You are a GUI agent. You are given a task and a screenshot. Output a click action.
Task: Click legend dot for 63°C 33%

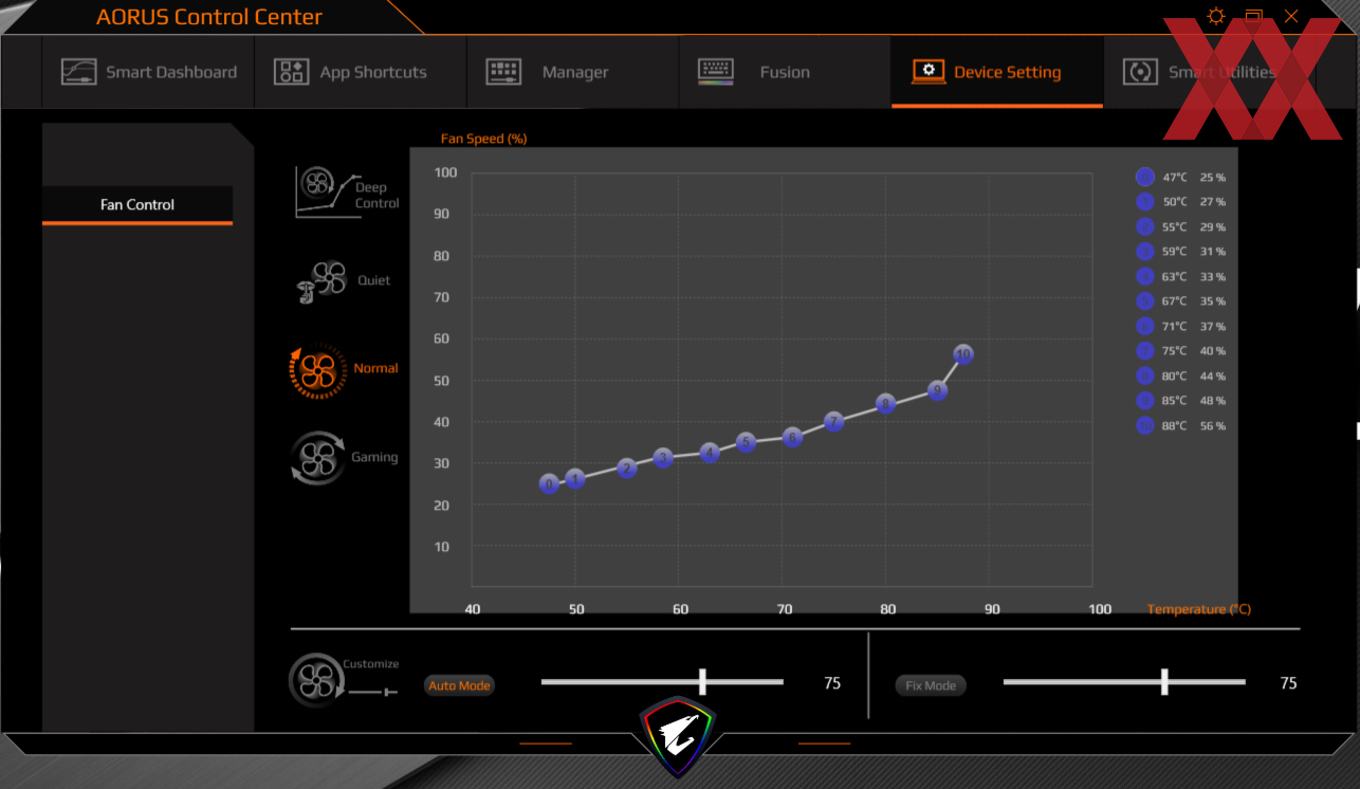[x=1145, y=276]
